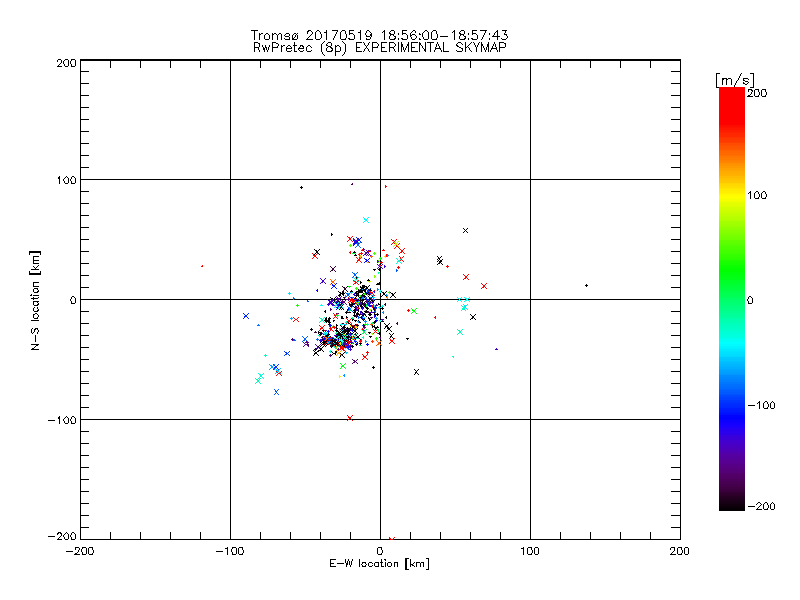Screen dimensions: 800x600
Task: Click the lone red dot near -120 km E-W
Action: click(x=202, y=266)
